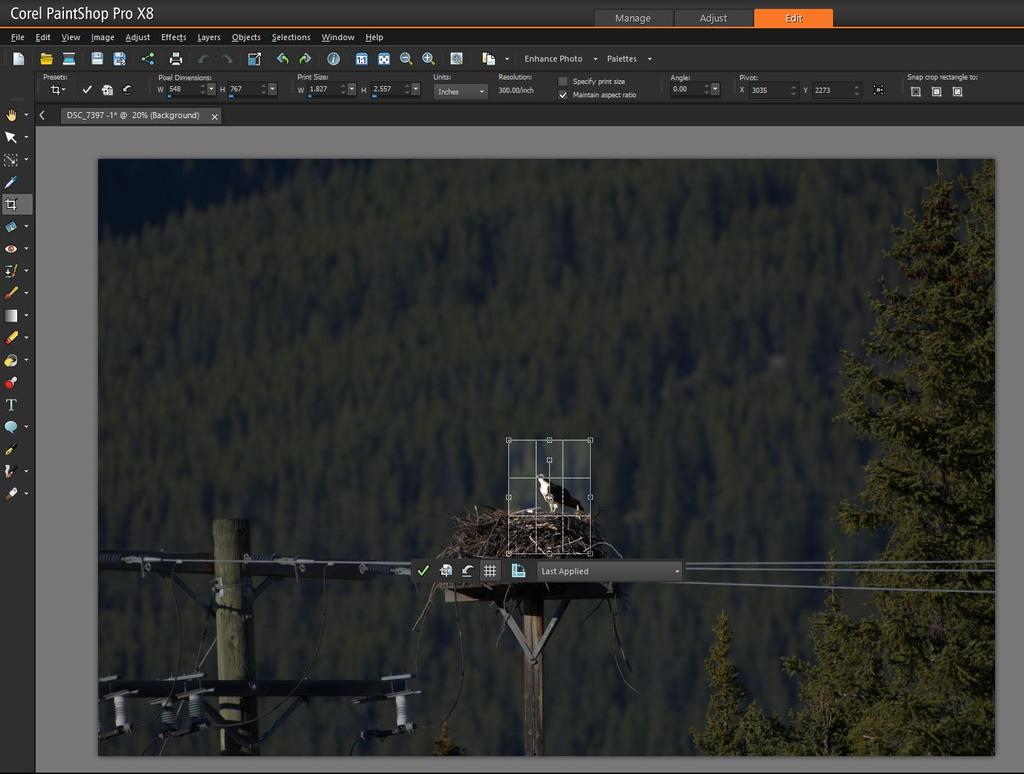
Task: Pick the Dropper tool
Action: (x=11, y=182)
